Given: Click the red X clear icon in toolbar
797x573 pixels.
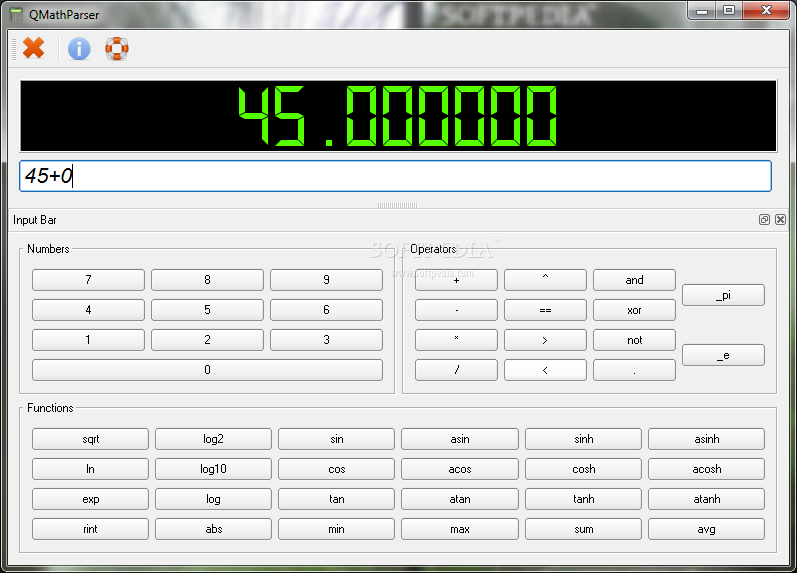Looking at the screenshot, I should tap(34, 48).
